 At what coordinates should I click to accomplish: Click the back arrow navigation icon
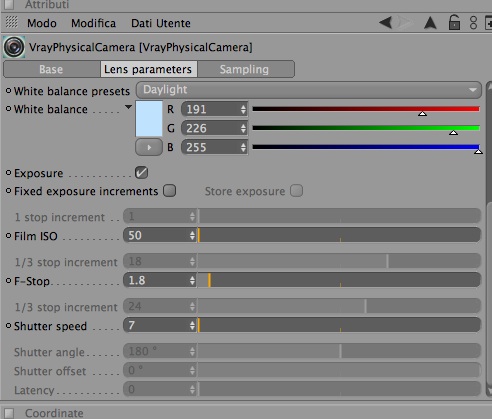pyautogui.click(x=385, y=23)
